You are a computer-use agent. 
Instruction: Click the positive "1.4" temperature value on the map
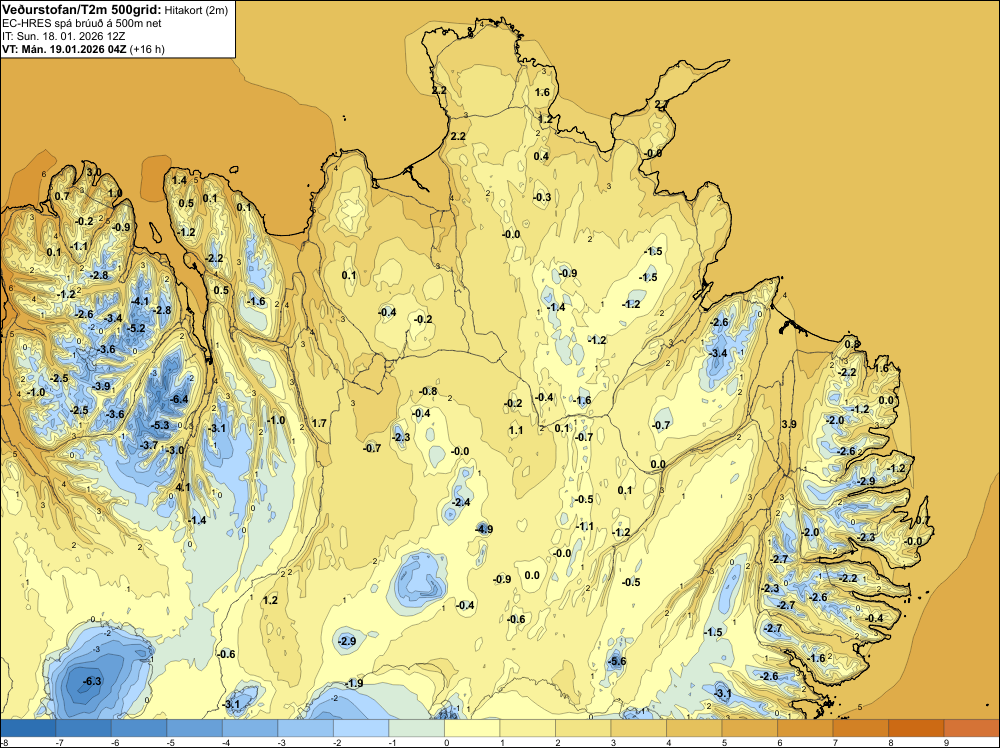point(179,180)
